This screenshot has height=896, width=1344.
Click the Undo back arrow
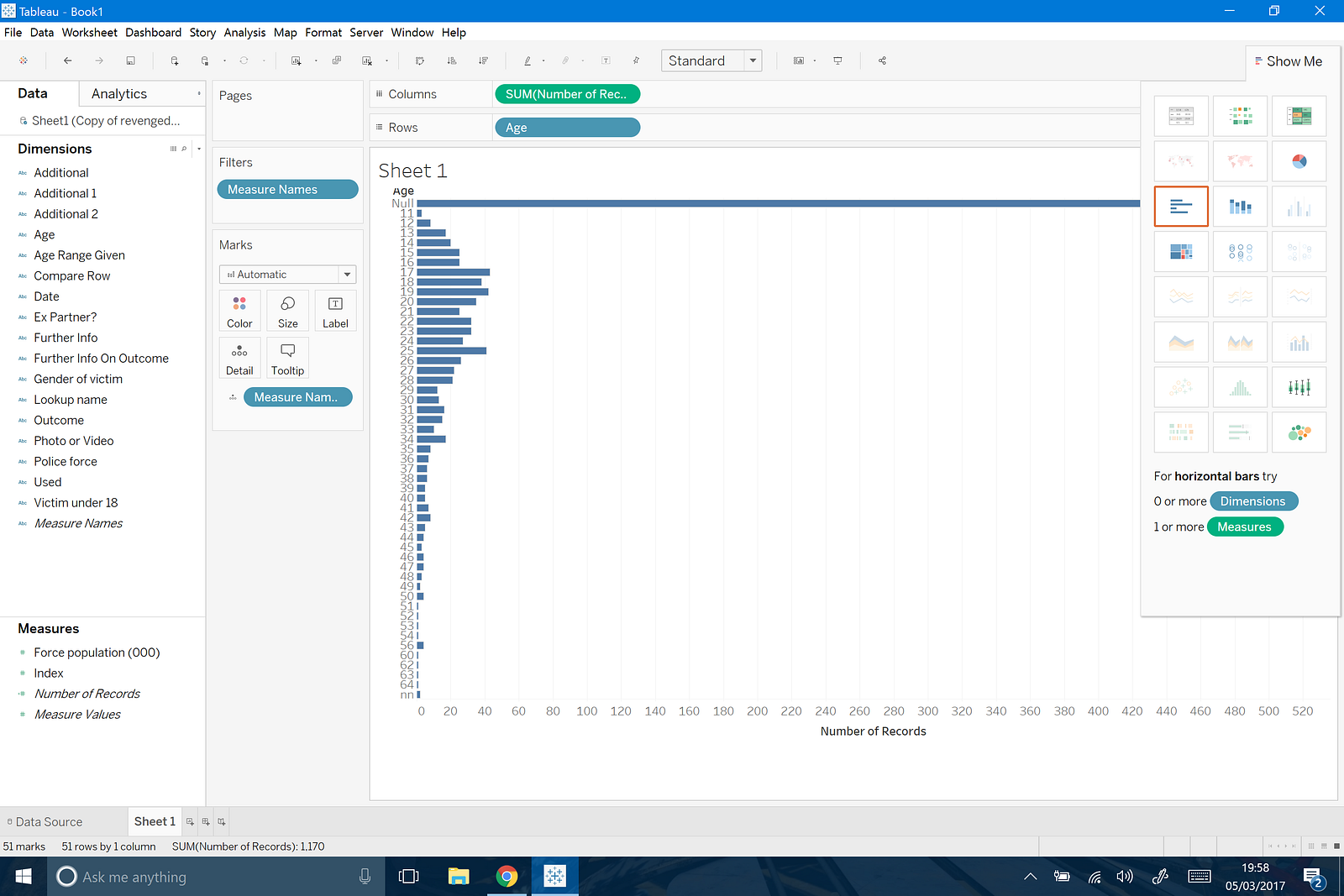68,60
